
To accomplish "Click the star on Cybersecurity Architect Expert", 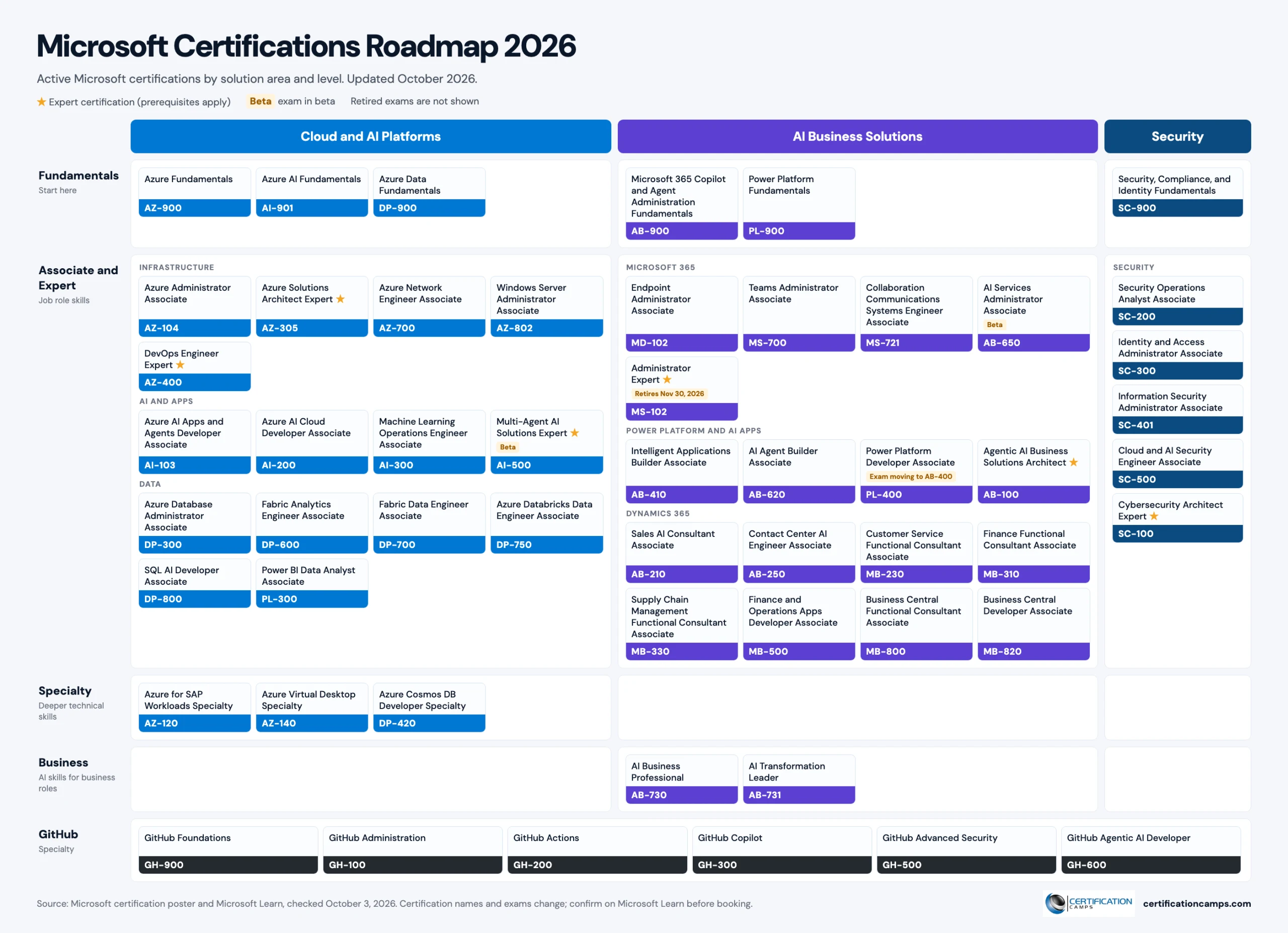I will [x=1154, y=516].
